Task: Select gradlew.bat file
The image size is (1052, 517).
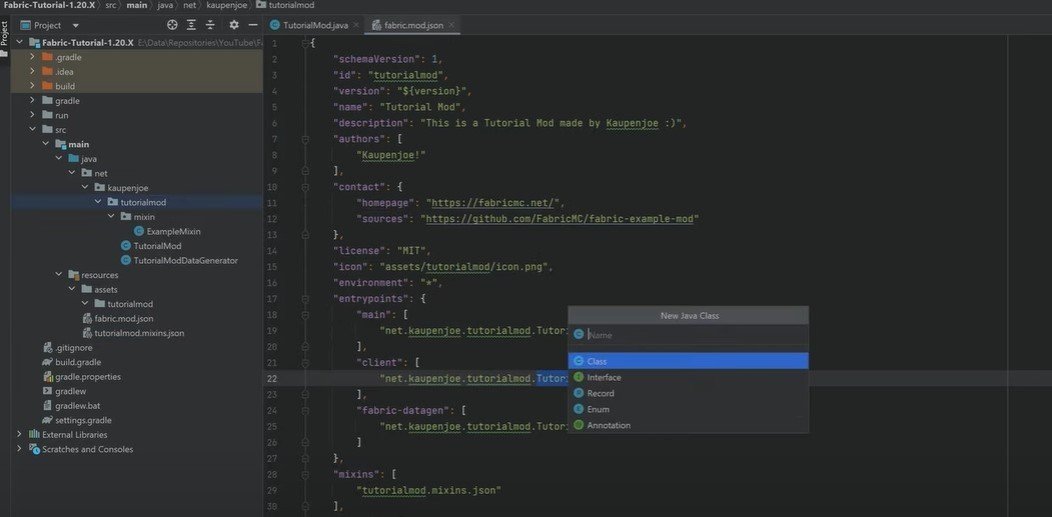Action: coord(77,406)
